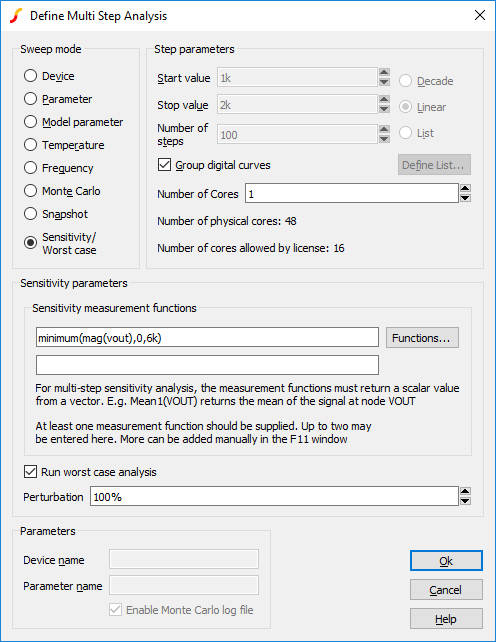
Task: Decrease Number of Cores with down arrow
Action: (465, 198)
